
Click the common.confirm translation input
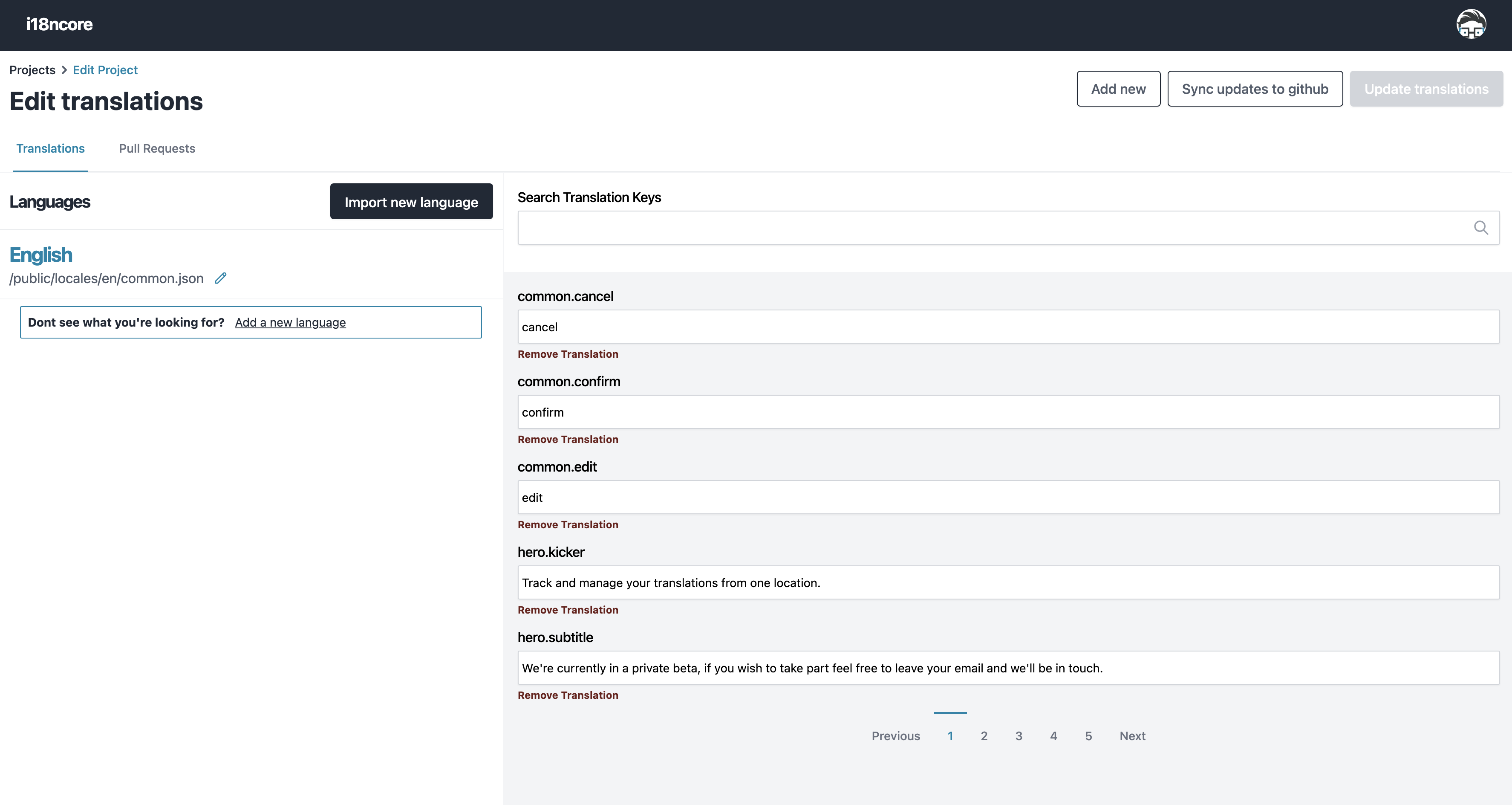(1008, 411)
